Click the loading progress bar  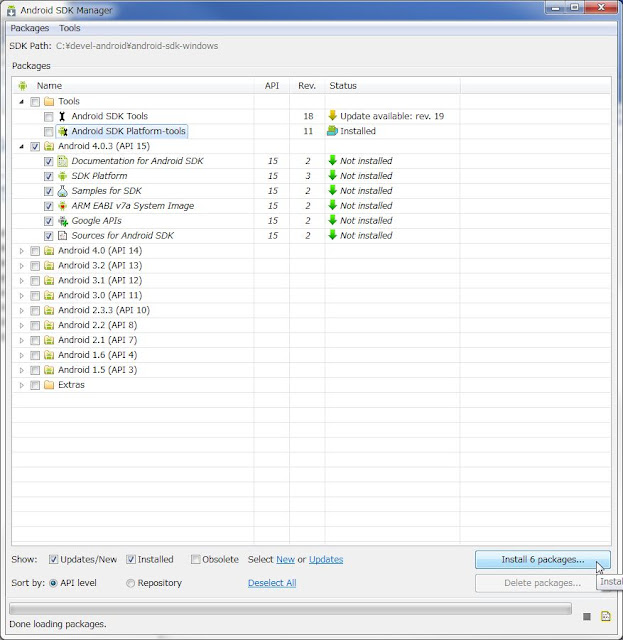290,609
